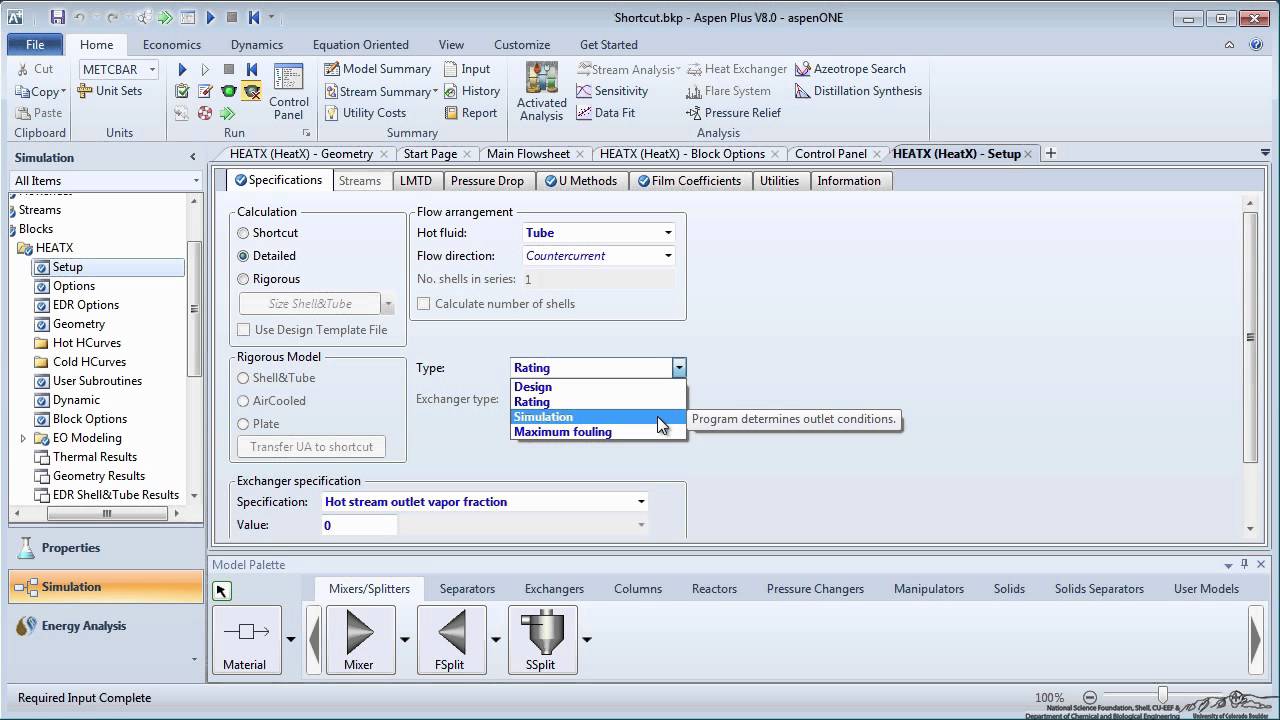Open Data Fit analysis
Viewport: 1280px width, 720px height.
click(x=606, y=113)
